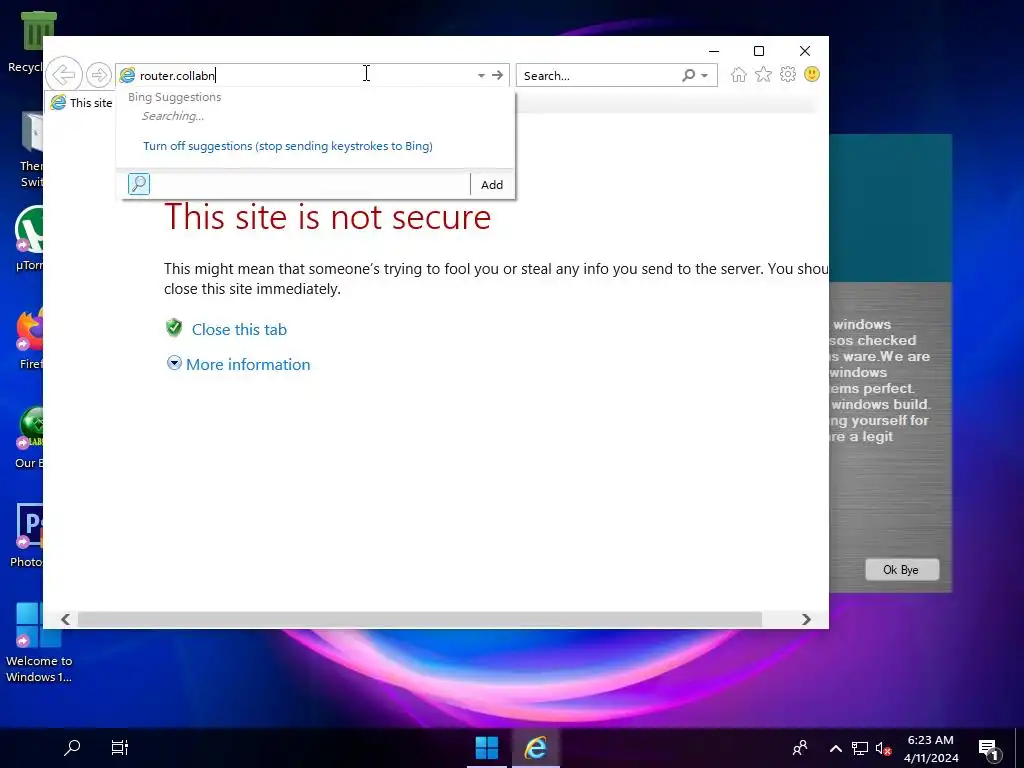Open 'Welcome to Windows 1...' desktop shortcut

pos(39,643)
